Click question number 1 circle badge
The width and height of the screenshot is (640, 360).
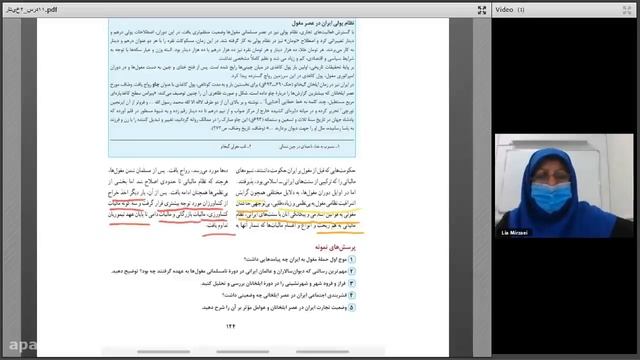[x=351, y=259]
